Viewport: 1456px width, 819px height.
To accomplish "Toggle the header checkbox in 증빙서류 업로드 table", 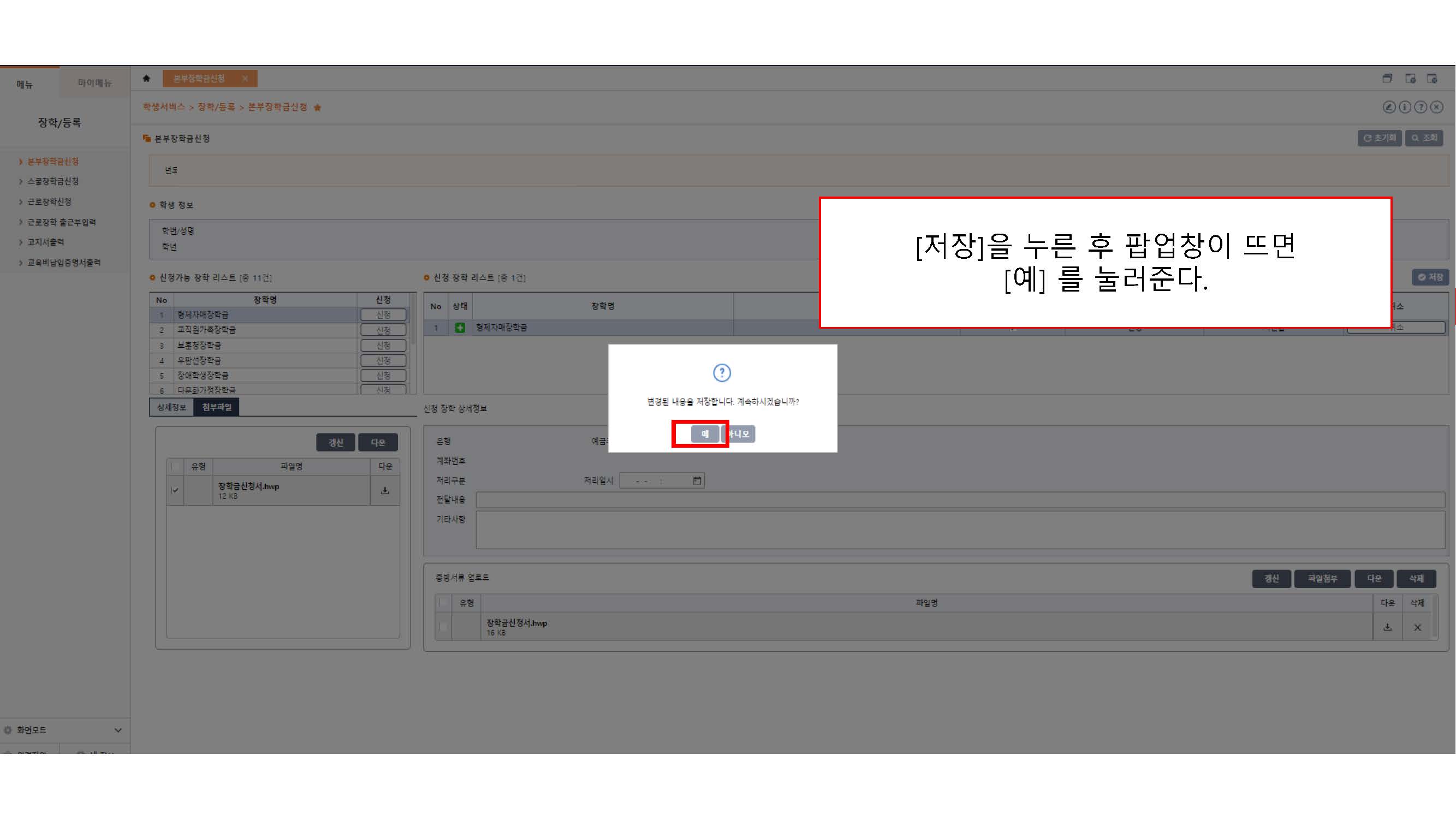I will pos(444,603).
